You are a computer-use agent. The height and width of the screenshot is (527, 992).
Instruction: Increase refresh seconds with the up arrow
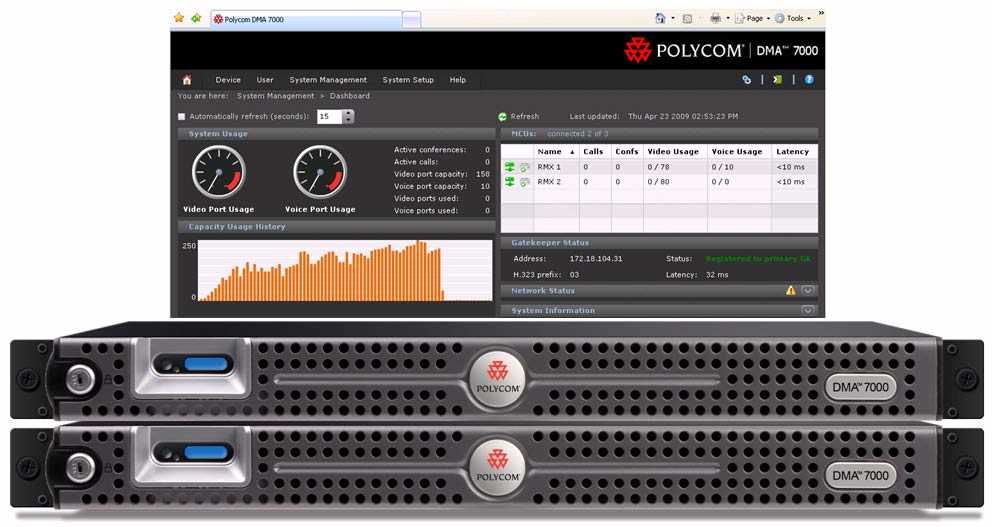[349, 113]
